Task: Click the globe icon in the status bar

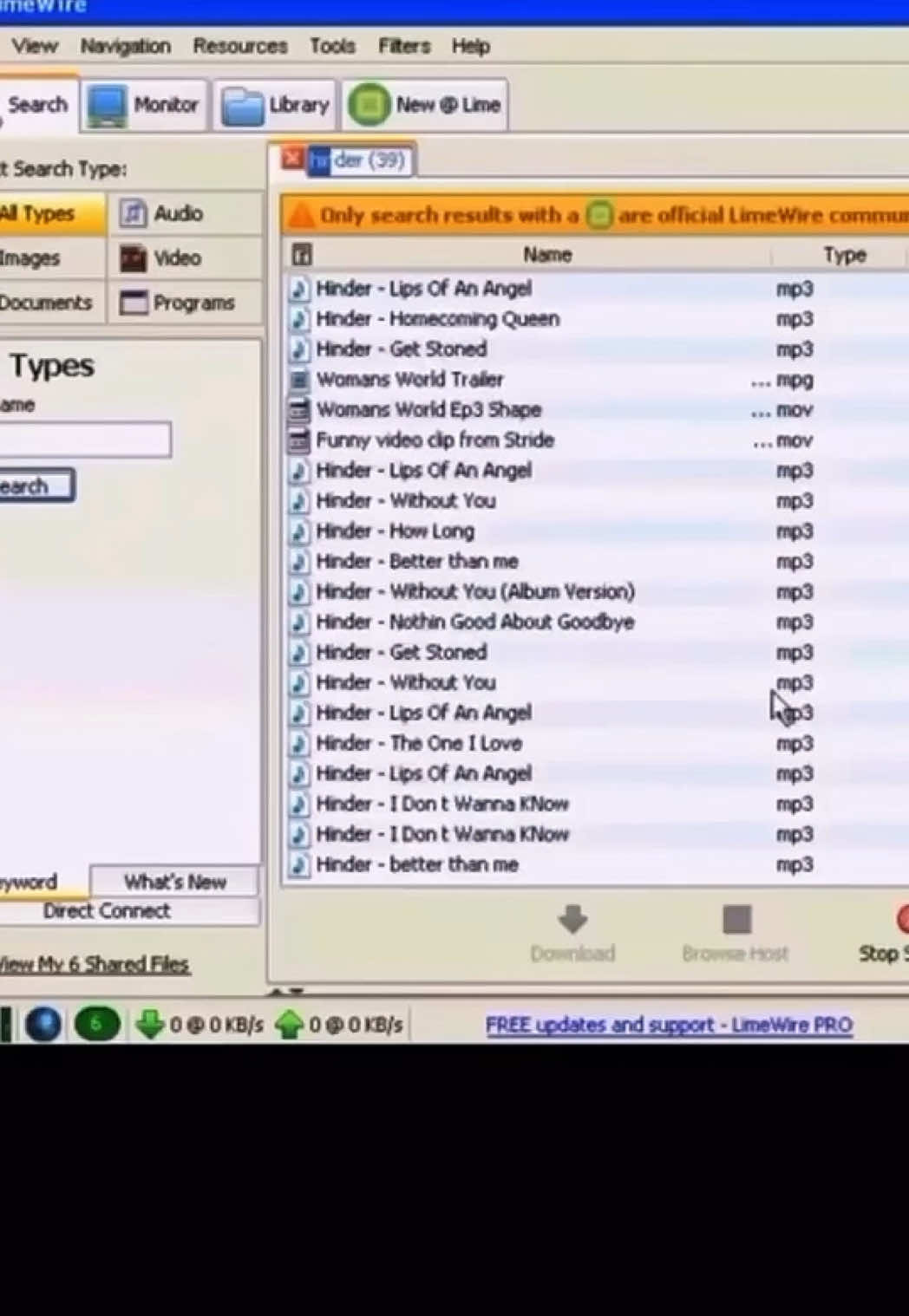Action: 43,1025
